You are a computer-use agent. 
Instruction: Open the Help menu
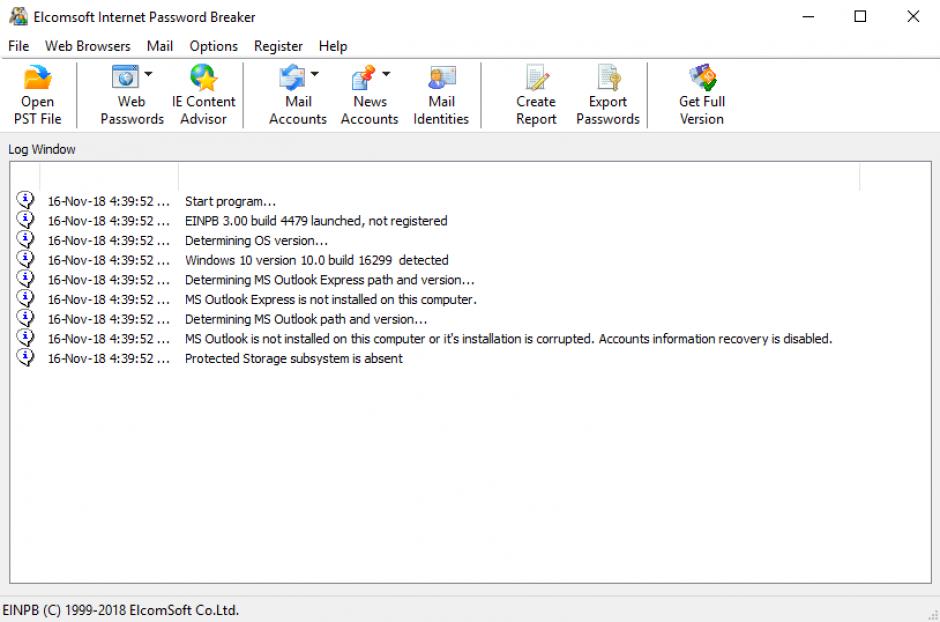(333, 46)
